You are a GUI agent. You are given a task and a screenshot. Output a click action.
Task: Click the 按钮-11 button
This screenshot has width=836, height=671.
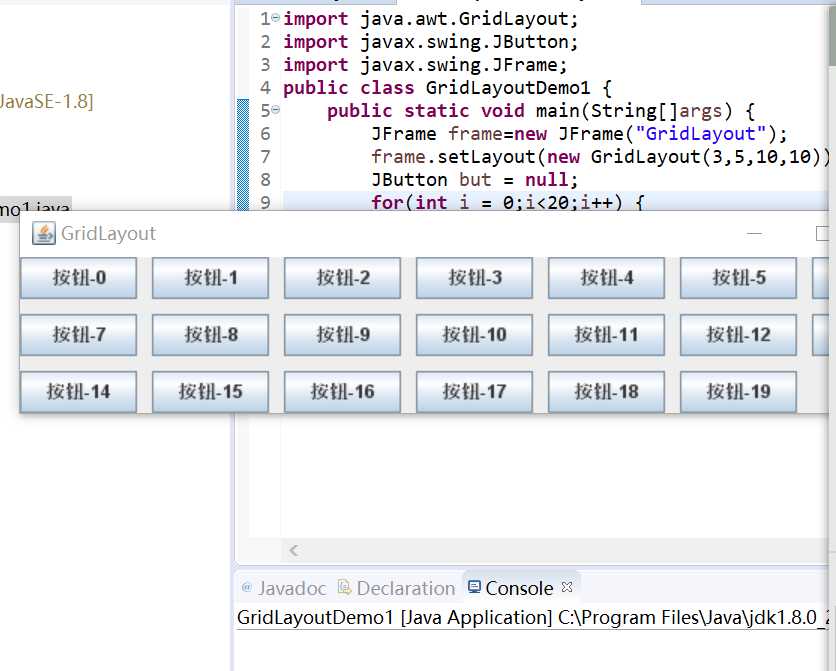coord(606,335)
